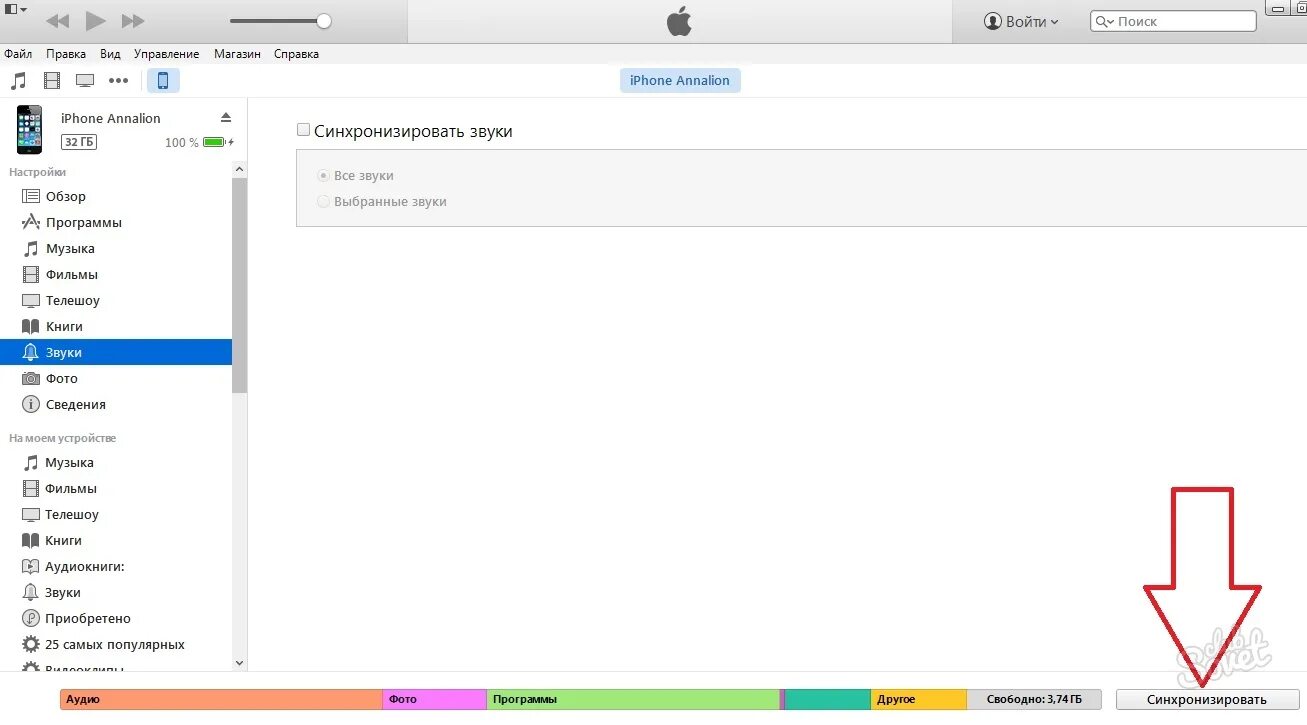The image size is (1307, 725).
Task: Open the mini-player menu dropdown at top-left
Action: pos(16,8)
